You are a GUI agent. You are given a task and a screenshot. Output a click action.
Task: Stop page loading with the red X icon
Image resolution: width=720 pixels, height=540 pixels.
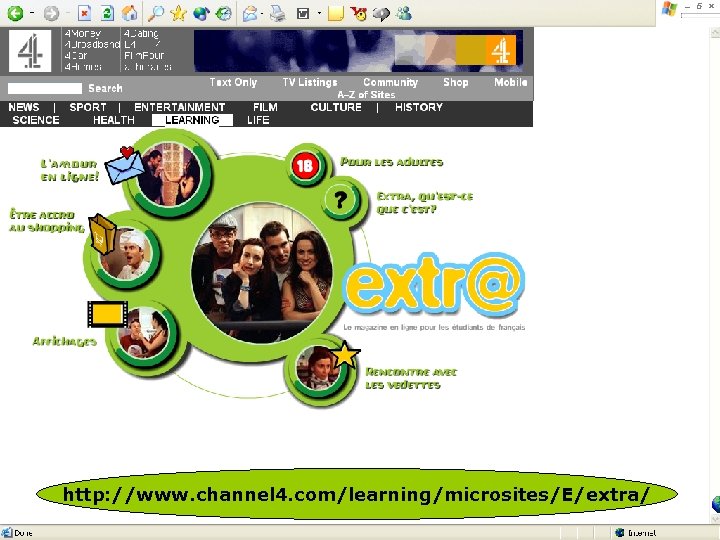coord(84,14)
